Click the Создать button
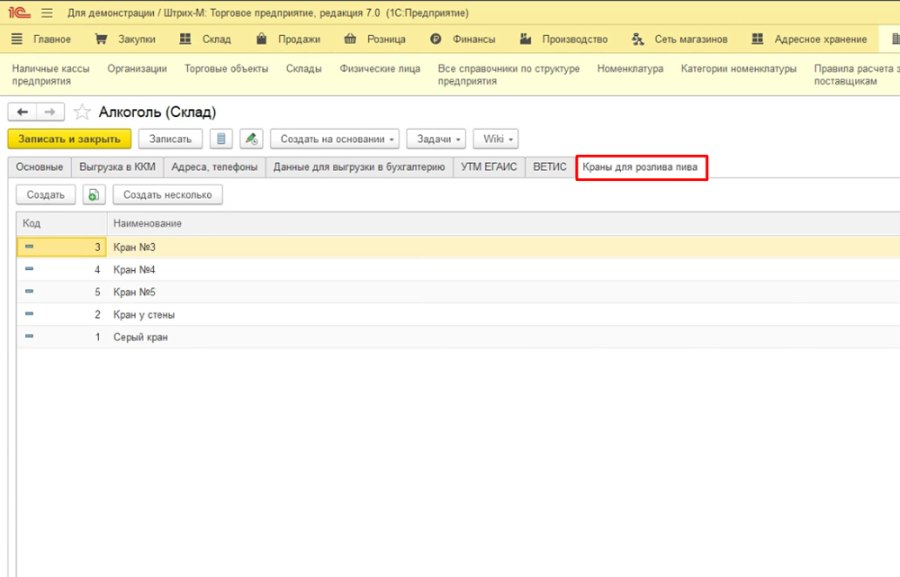The width and height of the screenshot is (900, 577). coord(45,195)
